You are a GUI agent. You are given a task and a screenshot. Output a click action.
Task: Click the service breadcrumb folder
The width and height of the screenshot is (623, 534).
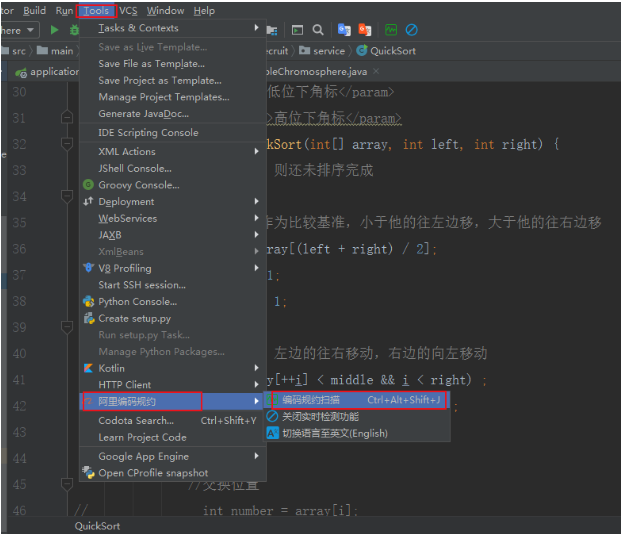tap(322, 51)
